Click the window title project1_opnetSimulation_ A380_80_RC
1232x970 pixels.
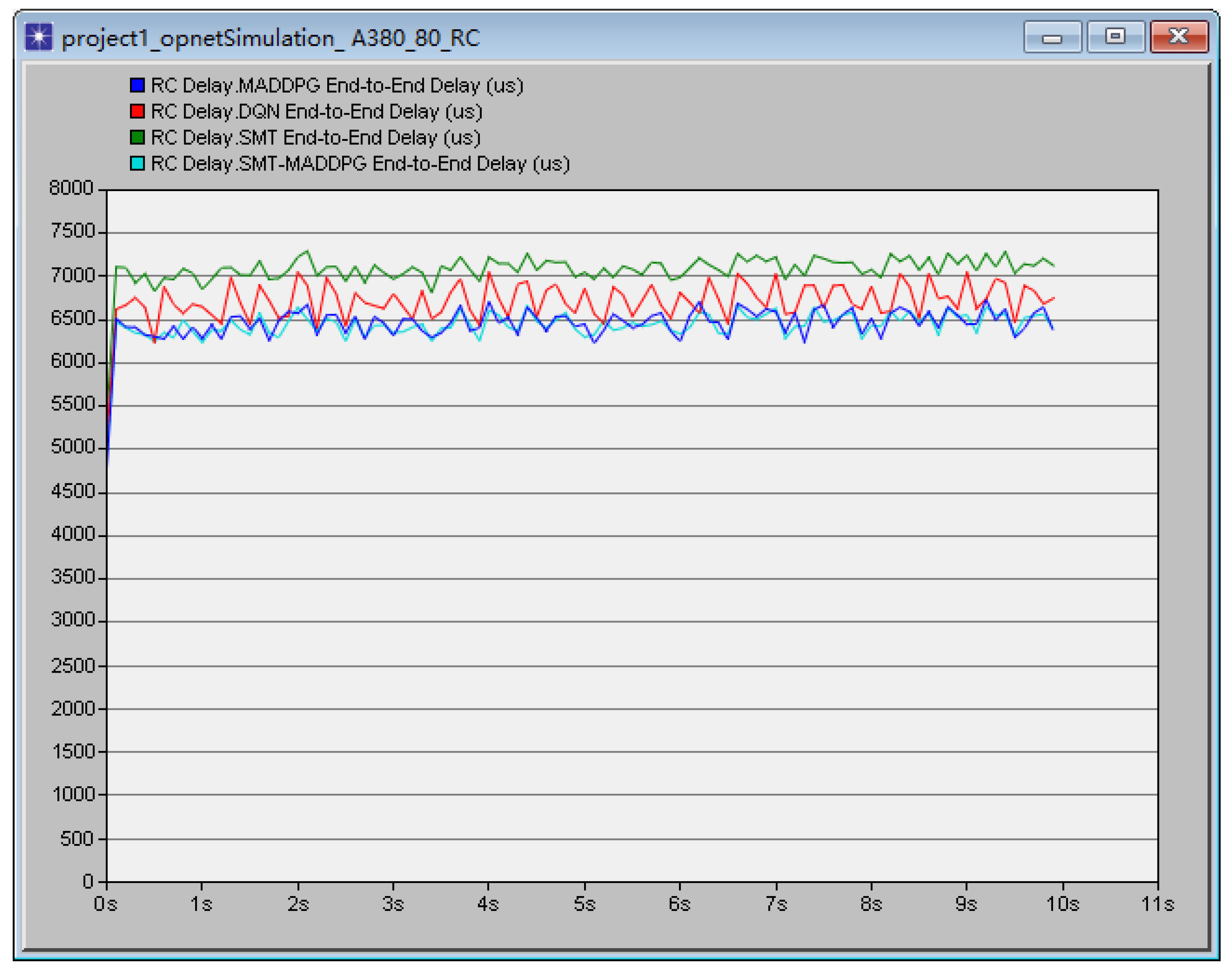click(271, 38)
